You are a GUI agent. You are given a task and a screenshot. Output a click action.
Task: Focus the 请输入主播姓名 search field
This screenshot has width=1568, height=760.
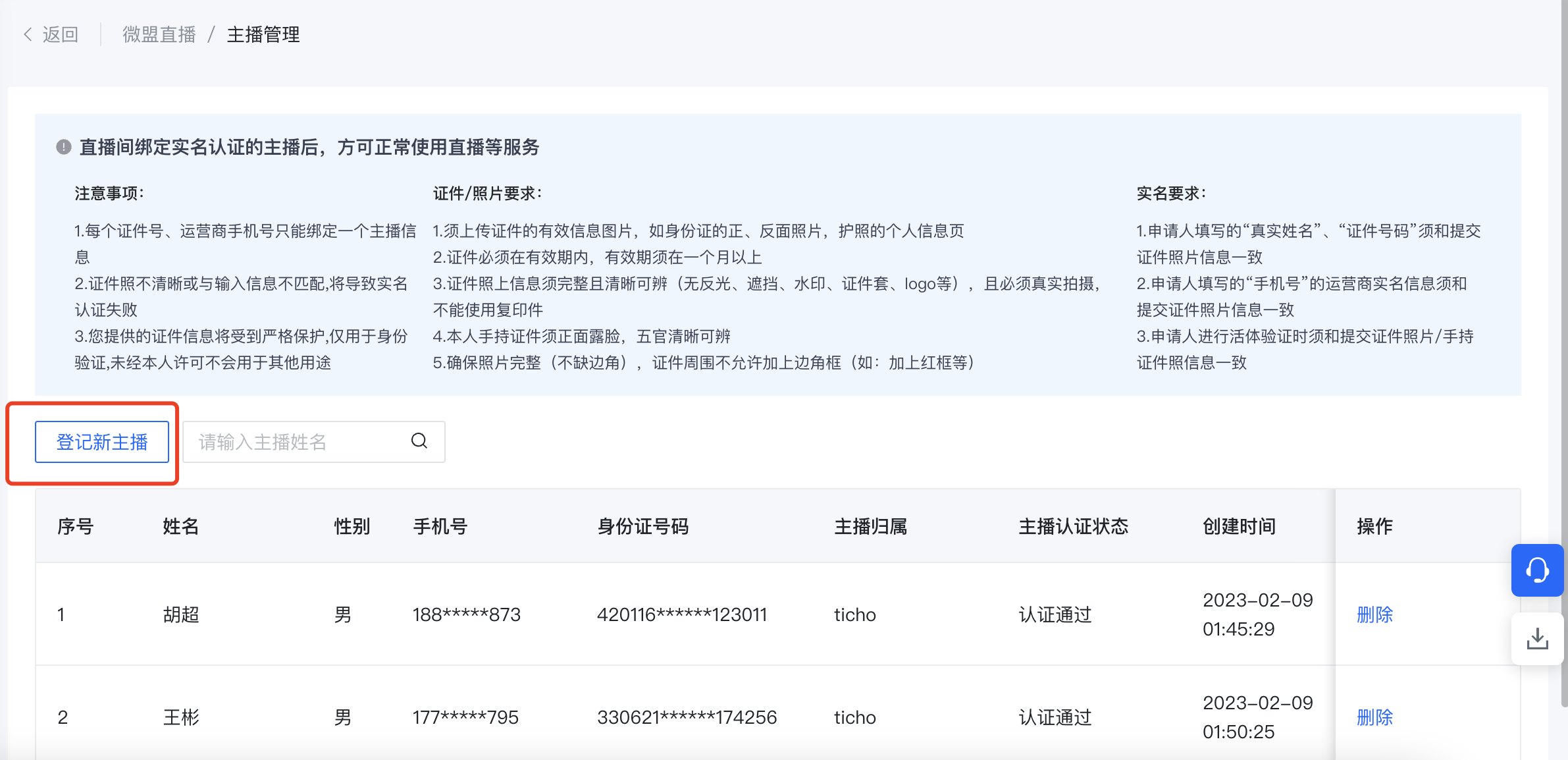314,442
